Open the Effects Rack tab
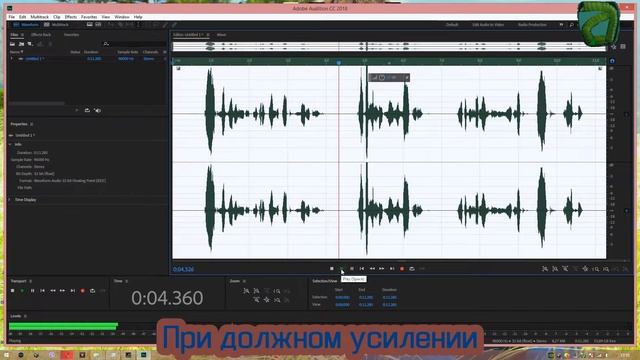The image size is (640, 360). pyautogui.click(x=41, y=35)
